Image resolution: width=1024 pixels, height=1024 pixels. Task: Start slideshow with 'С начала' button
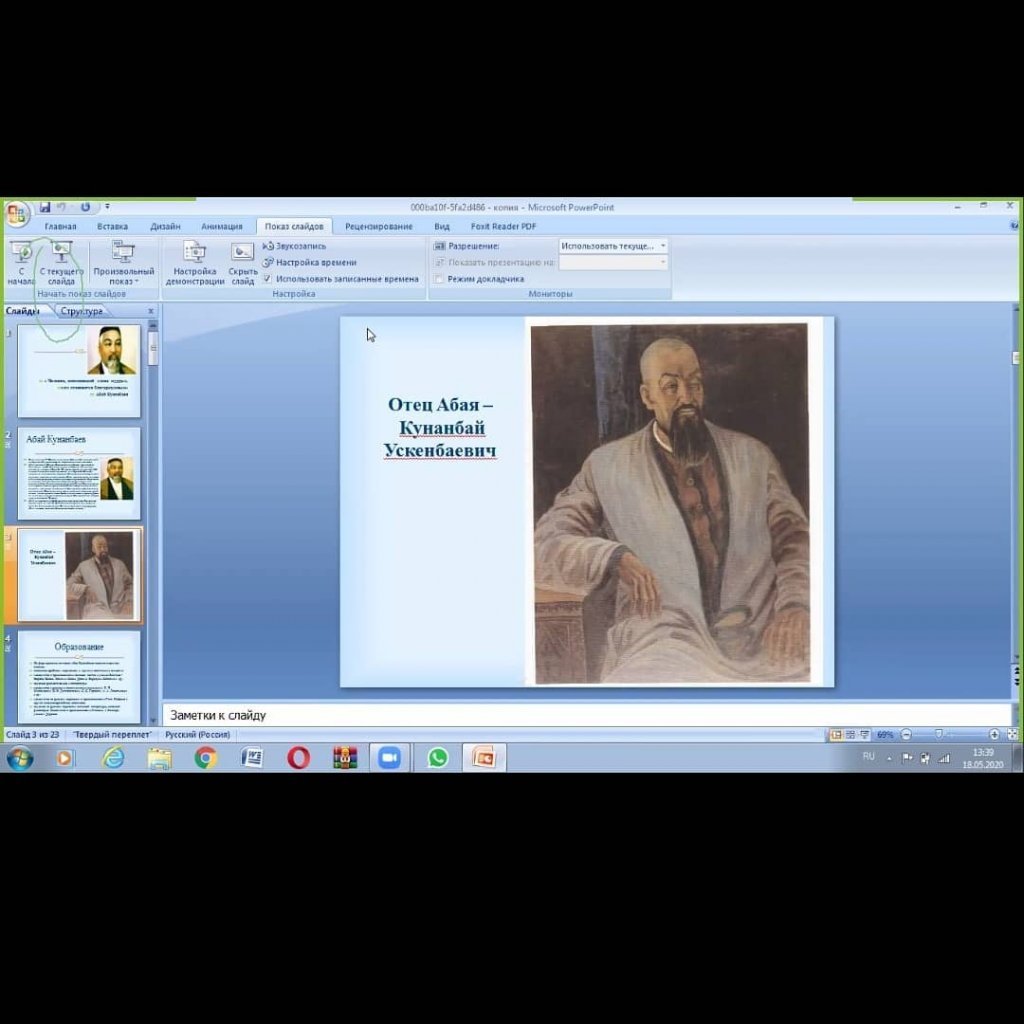(x=21, y=263)
